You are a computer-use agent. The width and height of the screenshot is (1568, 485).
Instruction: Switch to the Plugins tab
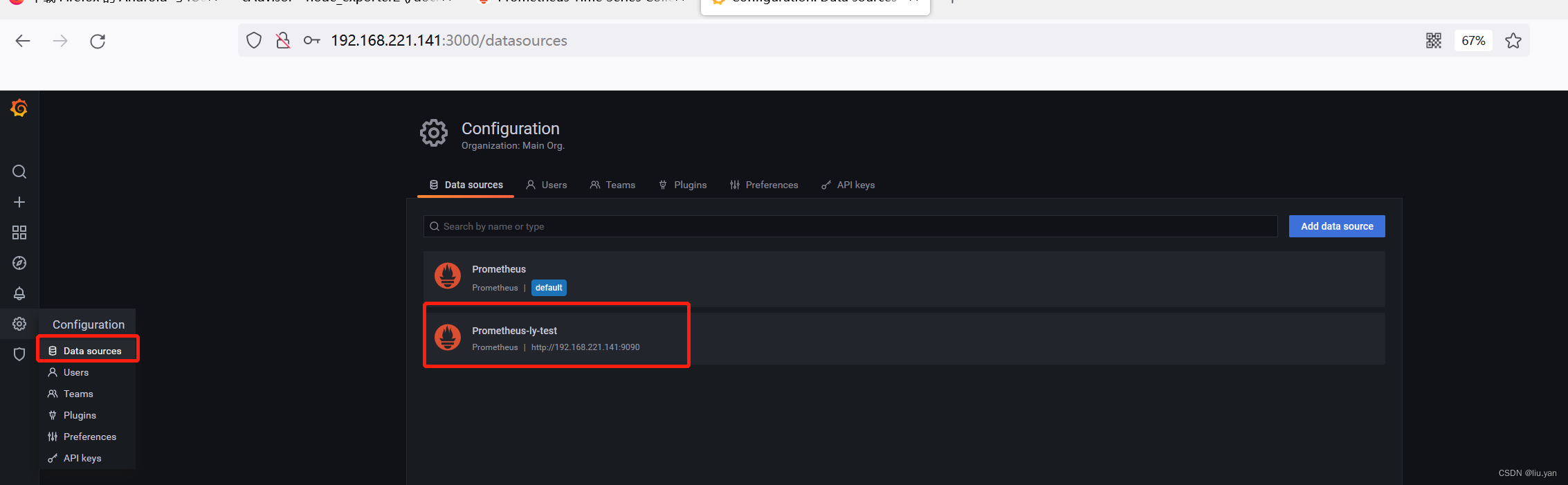tap(682, 185)
